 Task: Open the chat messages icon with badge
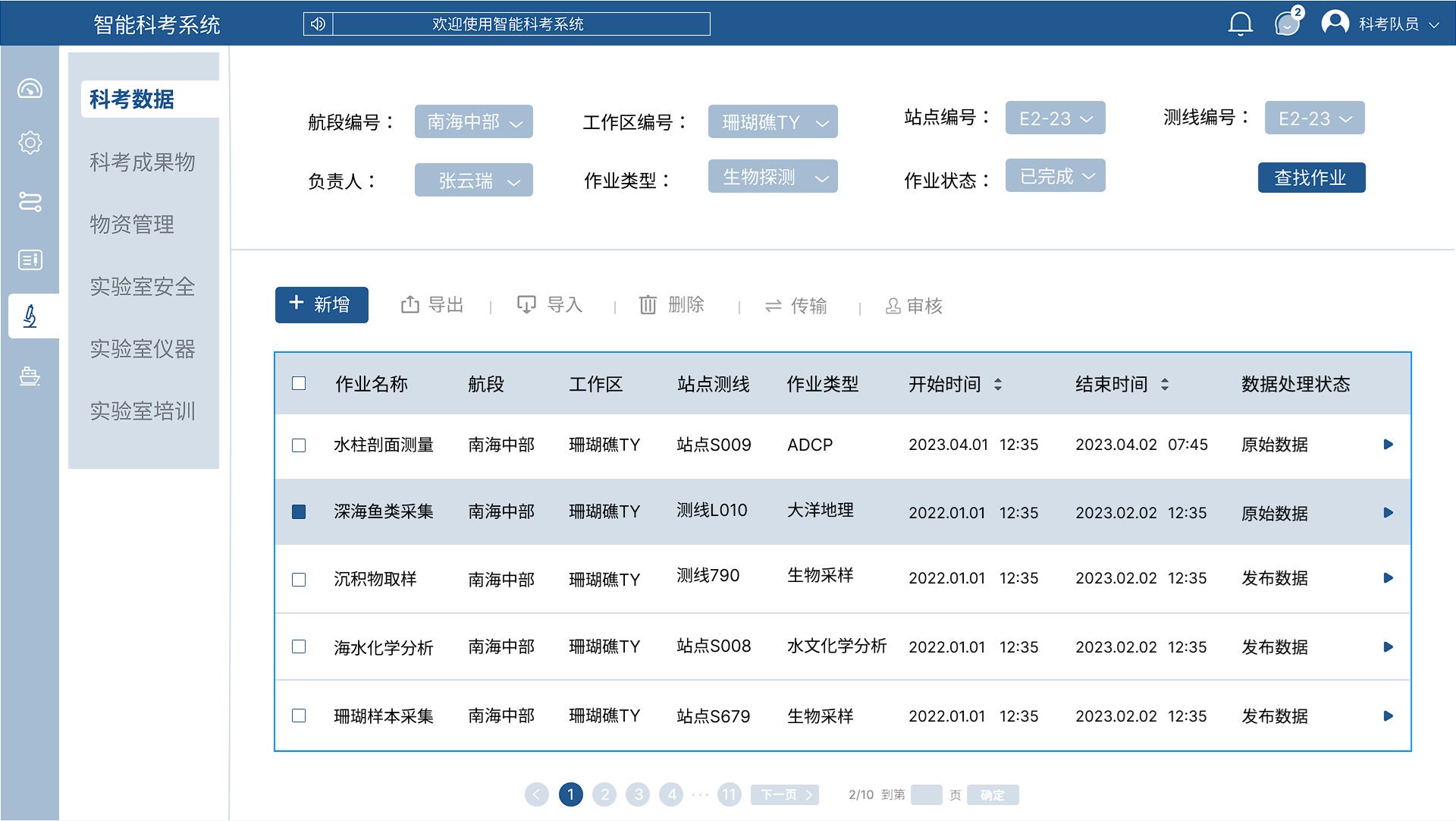click(x=1287, y=24)
